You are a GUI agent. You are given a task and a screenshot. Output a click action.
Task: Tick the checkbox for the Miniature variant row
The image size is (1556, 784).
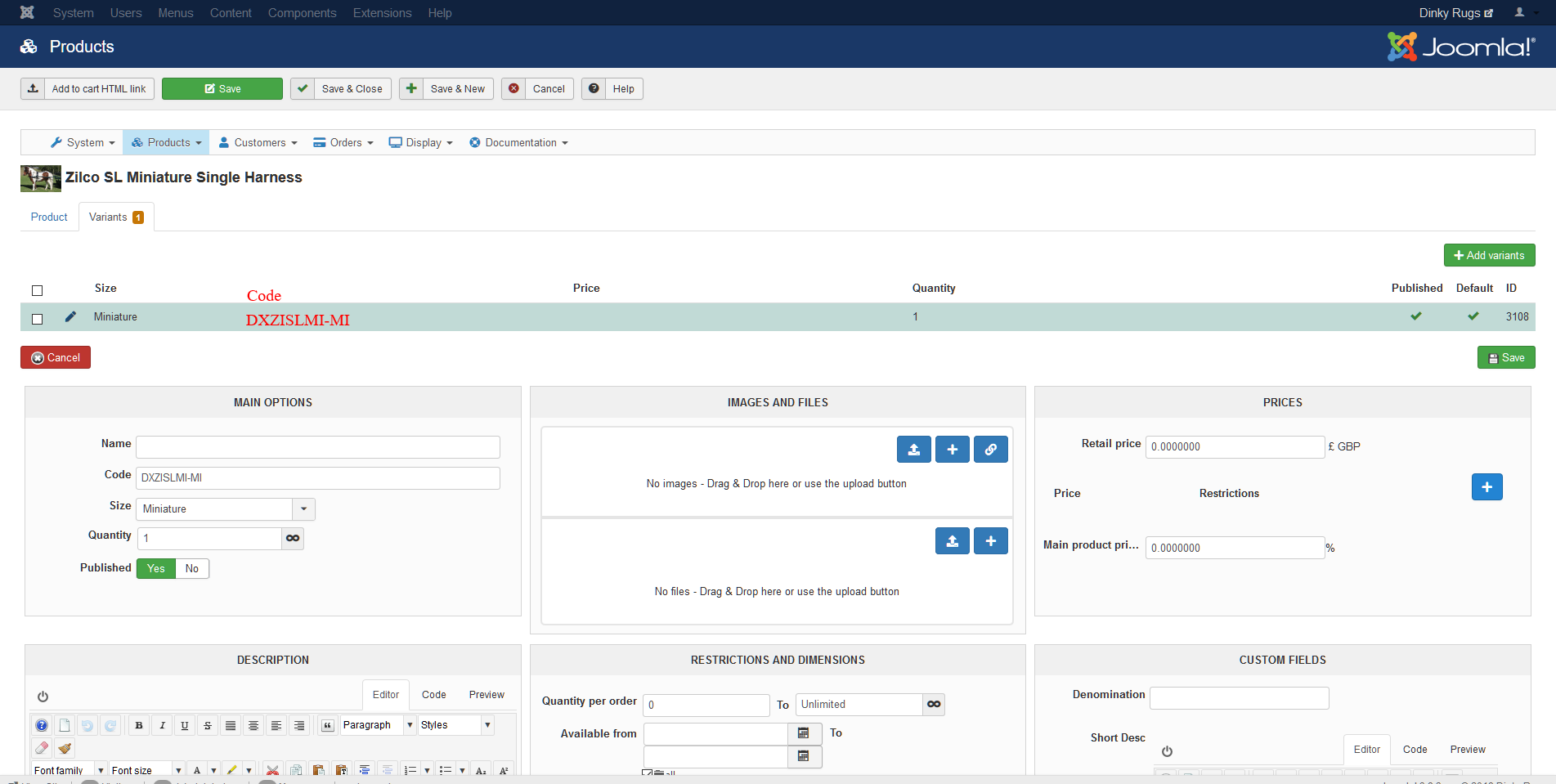pyautogui.click(x=37, y=319)
